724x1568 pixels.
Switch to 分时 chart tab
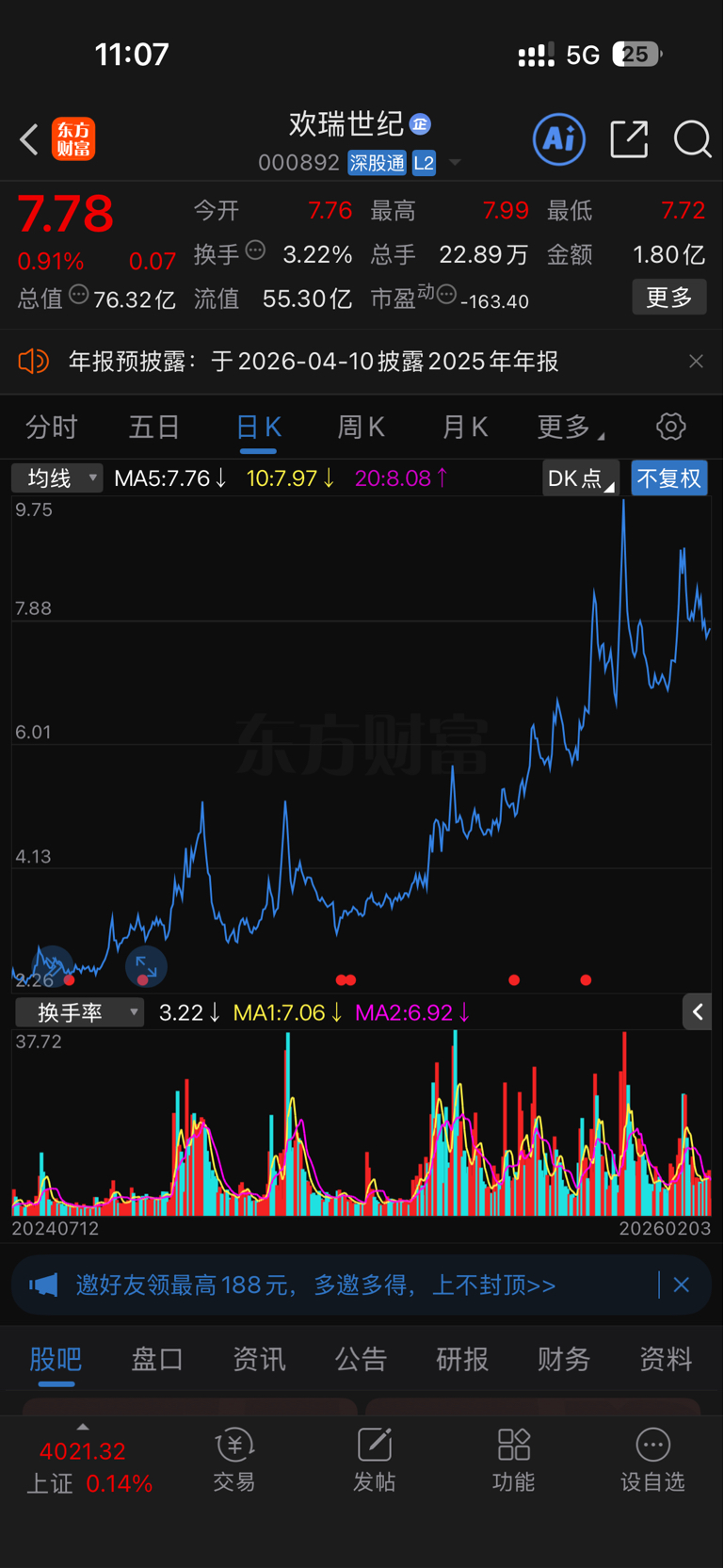tap(51, 428)
